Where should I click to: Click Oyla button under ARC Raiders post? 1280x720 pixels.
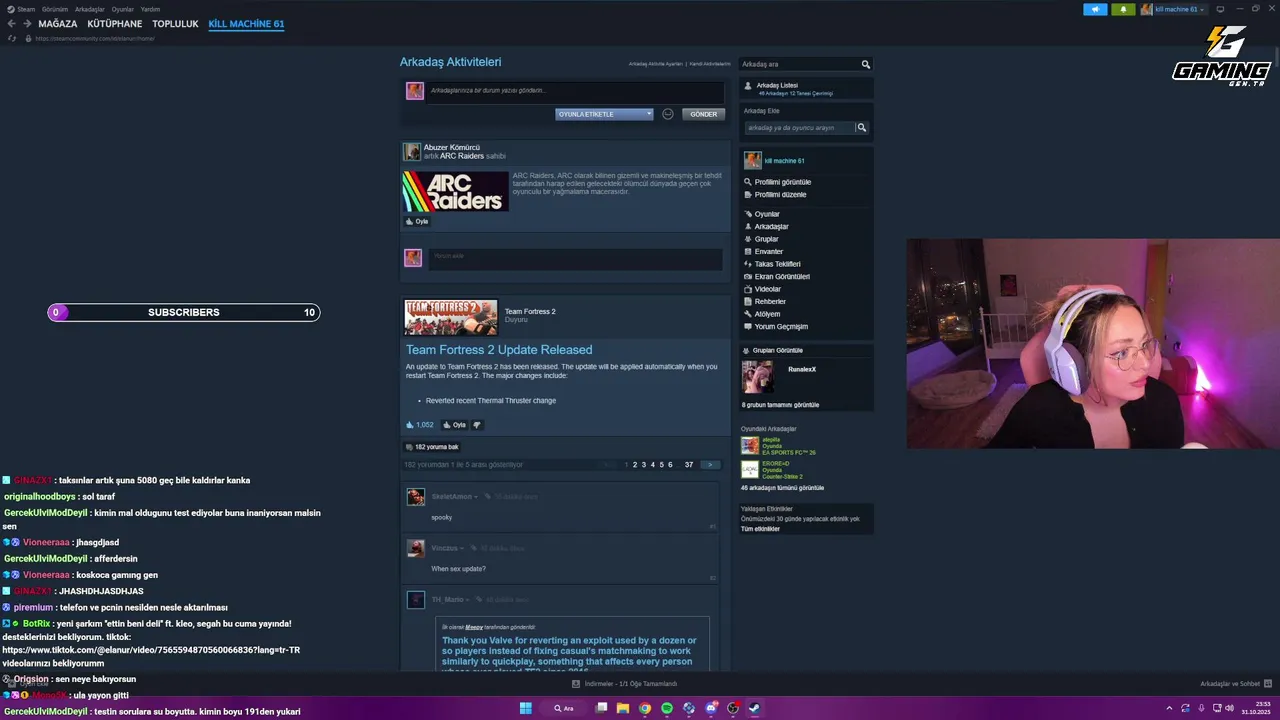(x=417, y=221)
